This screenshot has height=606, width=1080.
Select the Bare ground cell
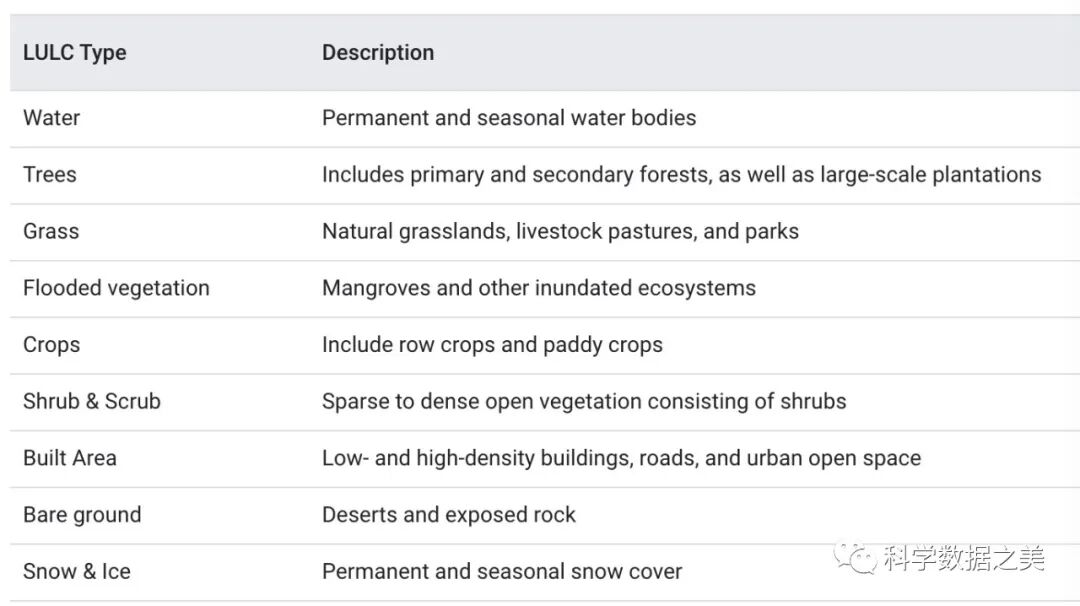tap(82, 516)
